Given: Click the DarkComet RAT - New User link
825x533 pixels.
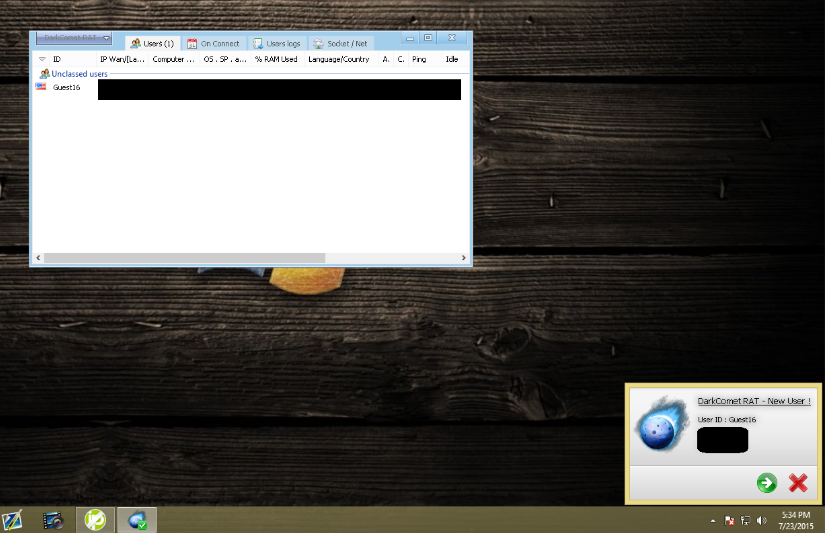Looking at the screenshot, I should point(754,401).
